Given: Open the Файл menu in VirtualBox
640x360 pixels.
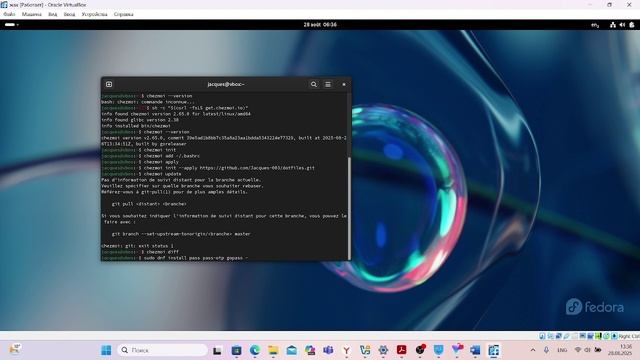Looking at the screenshot, I should pos(9,14).
